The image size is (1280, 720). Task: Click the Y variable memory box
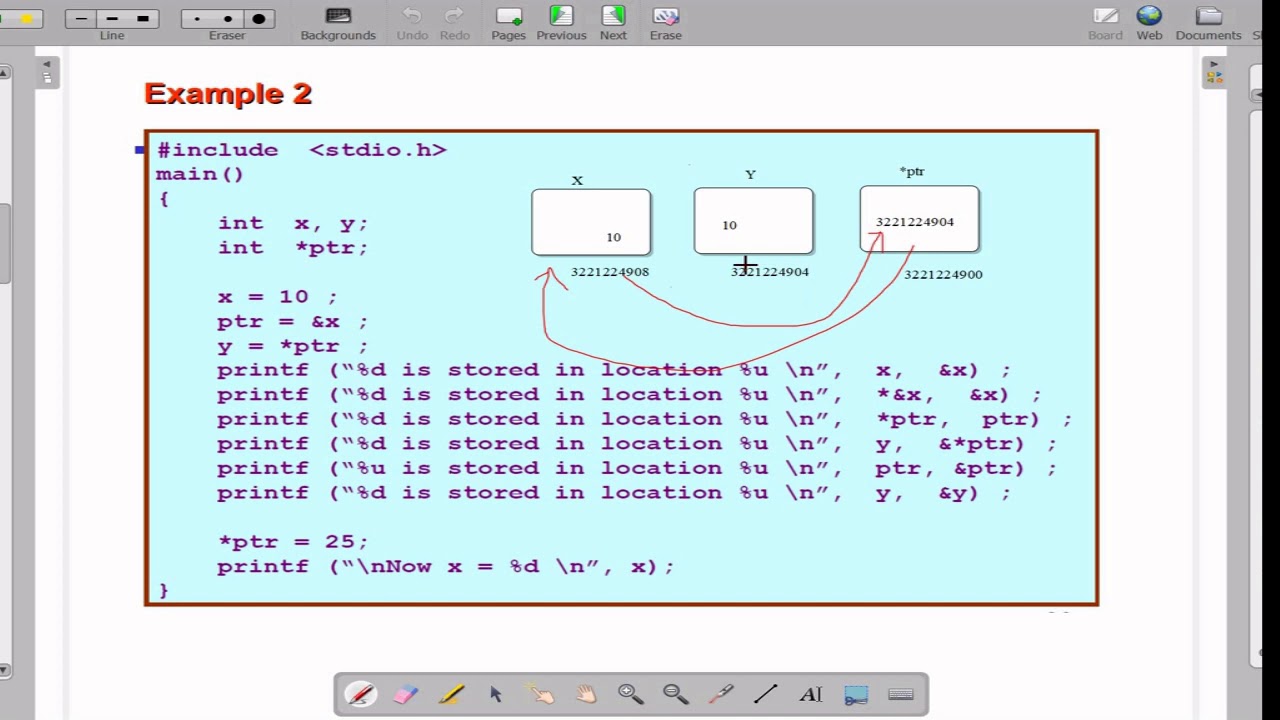point(754,220)
